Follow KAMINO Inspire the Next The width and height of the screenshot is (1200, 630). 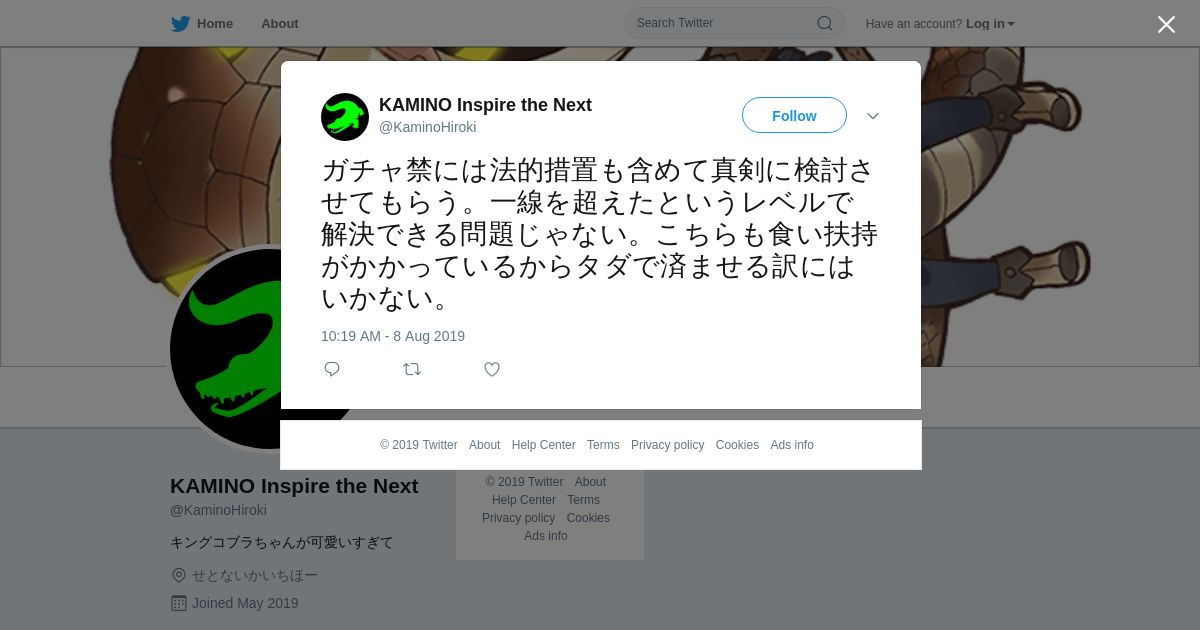click(x=794, y=115)
